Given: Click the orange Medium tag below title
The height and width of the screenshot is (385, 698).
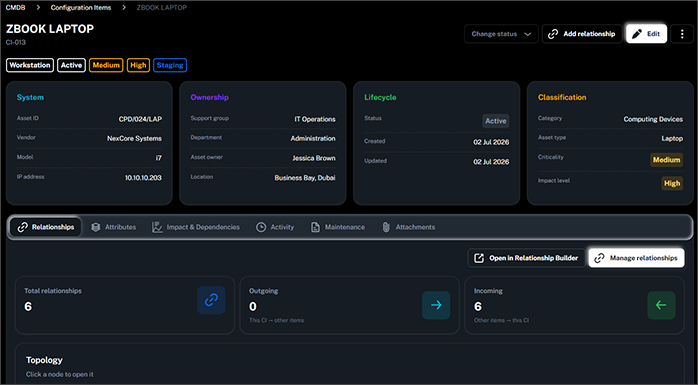Looking at the screenshot, I should (x=106, y=65).
